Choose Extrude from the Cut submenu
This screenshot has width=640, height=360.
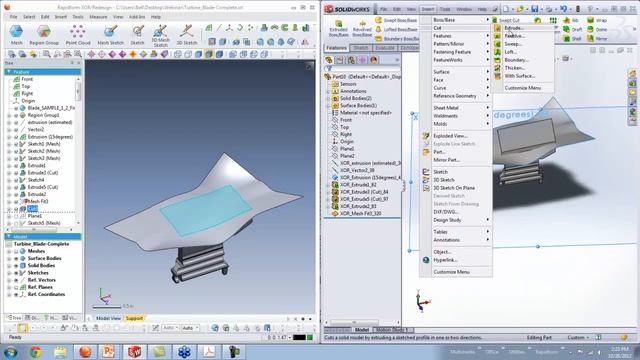click(524, 28)
